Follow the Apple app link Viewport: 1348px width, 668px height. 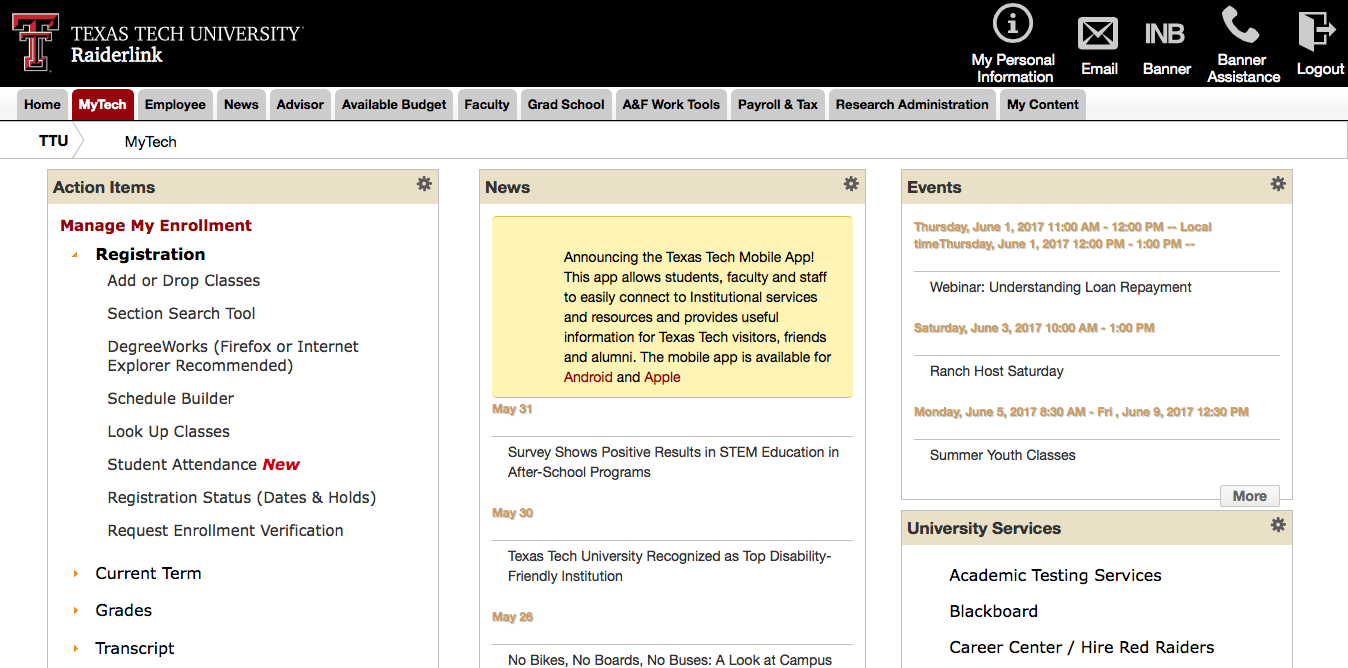point(662,377)
